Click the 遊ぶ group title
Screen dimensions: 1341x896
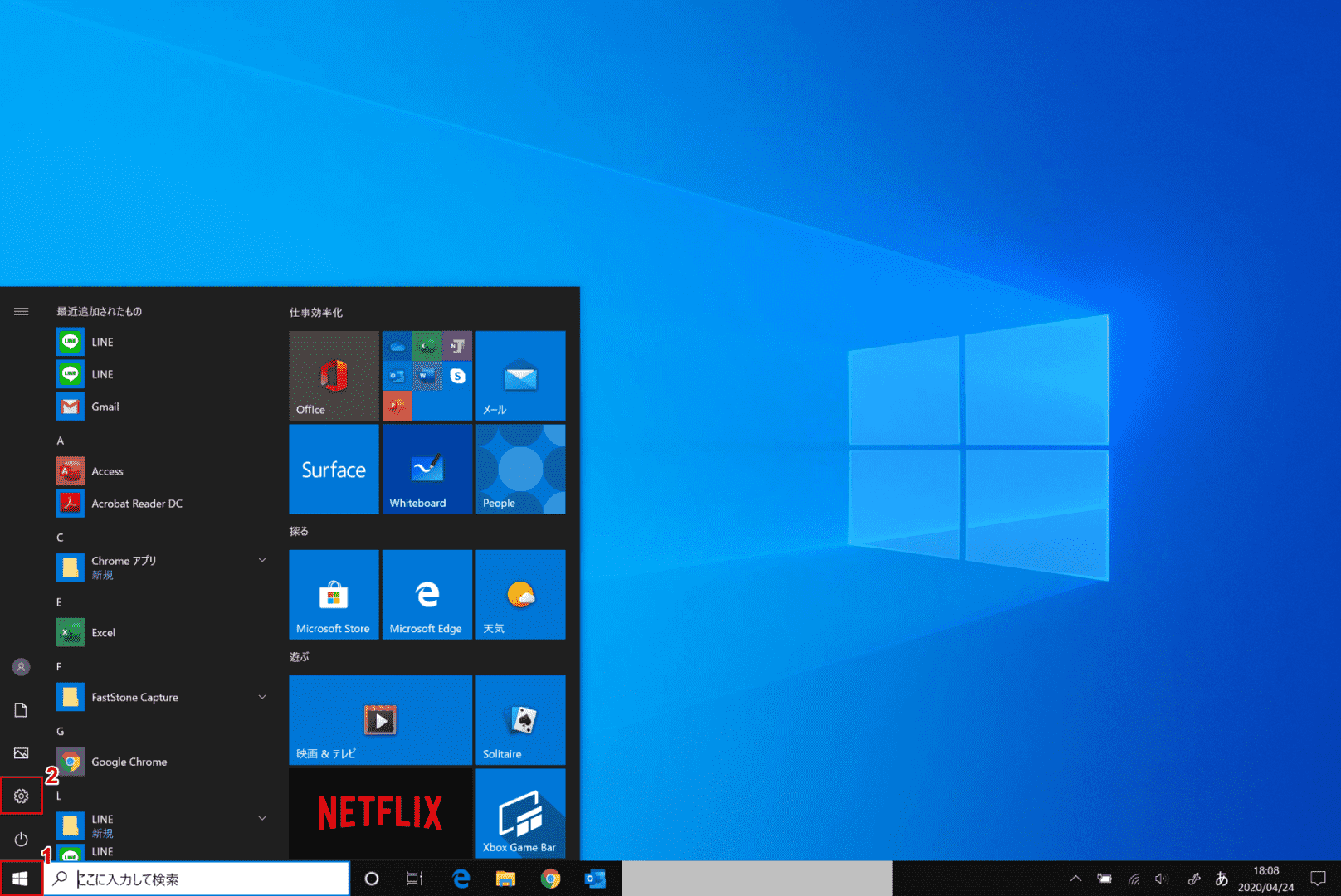[x=299, y=657]
